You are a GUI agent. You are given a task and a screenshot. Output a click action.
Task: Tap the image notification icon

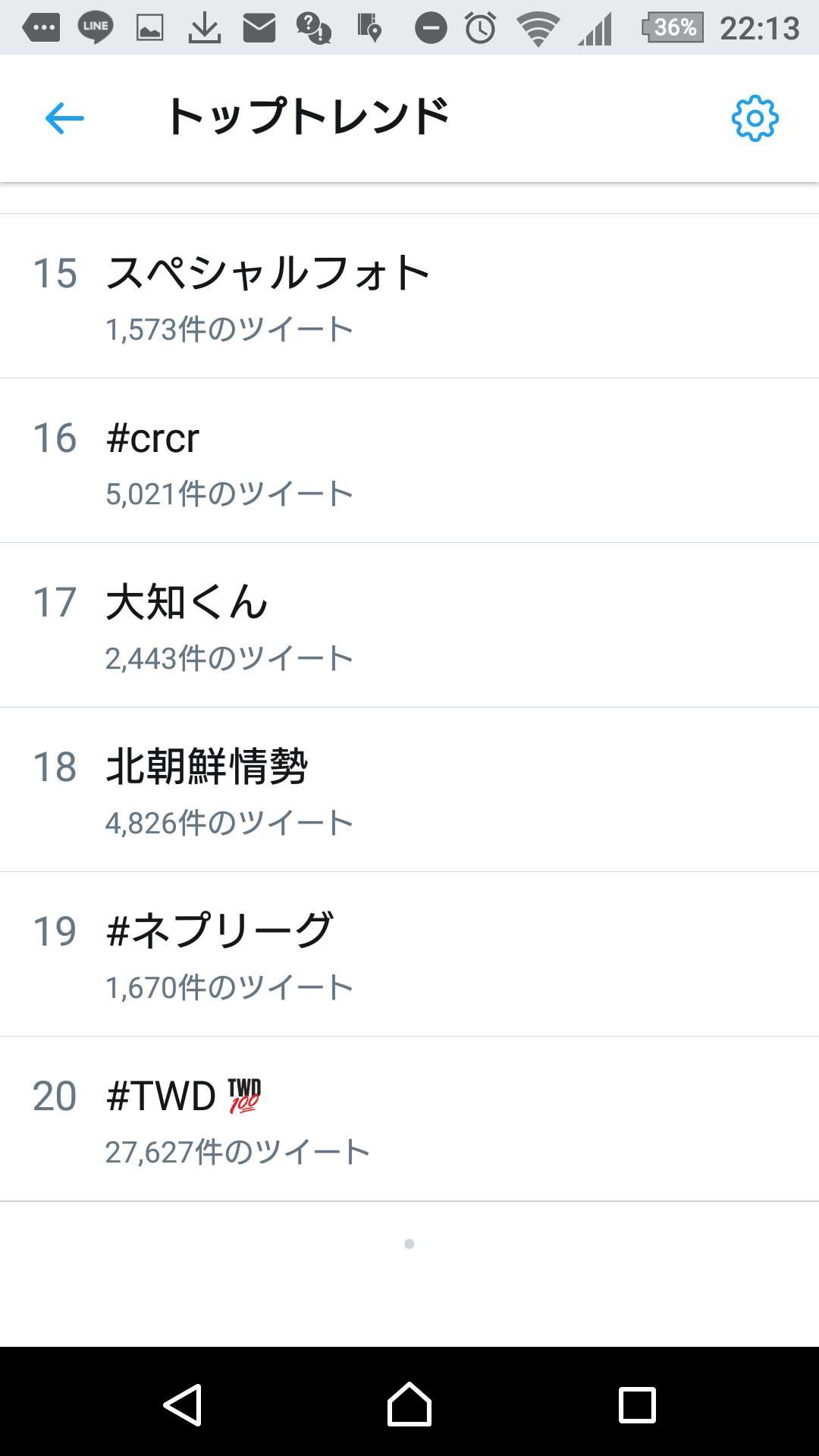pyautogui.click(x=149, y=28)
